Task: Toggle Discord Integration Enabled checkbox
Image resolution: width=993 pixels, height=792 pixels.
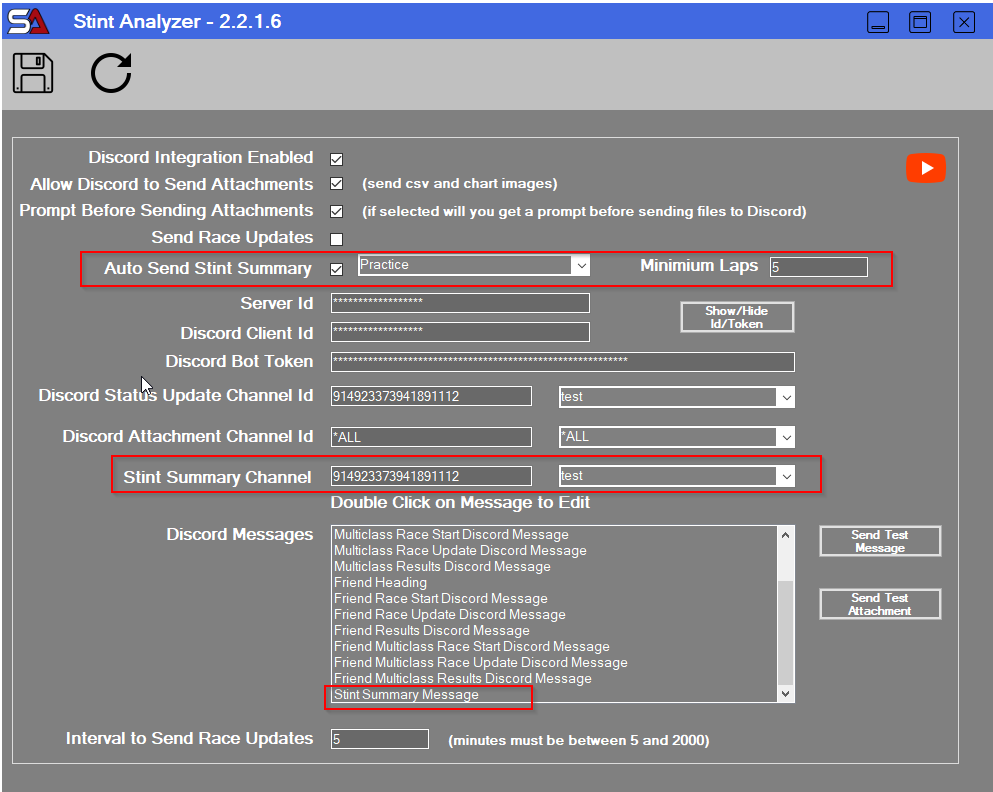Action: pos(336,159)
